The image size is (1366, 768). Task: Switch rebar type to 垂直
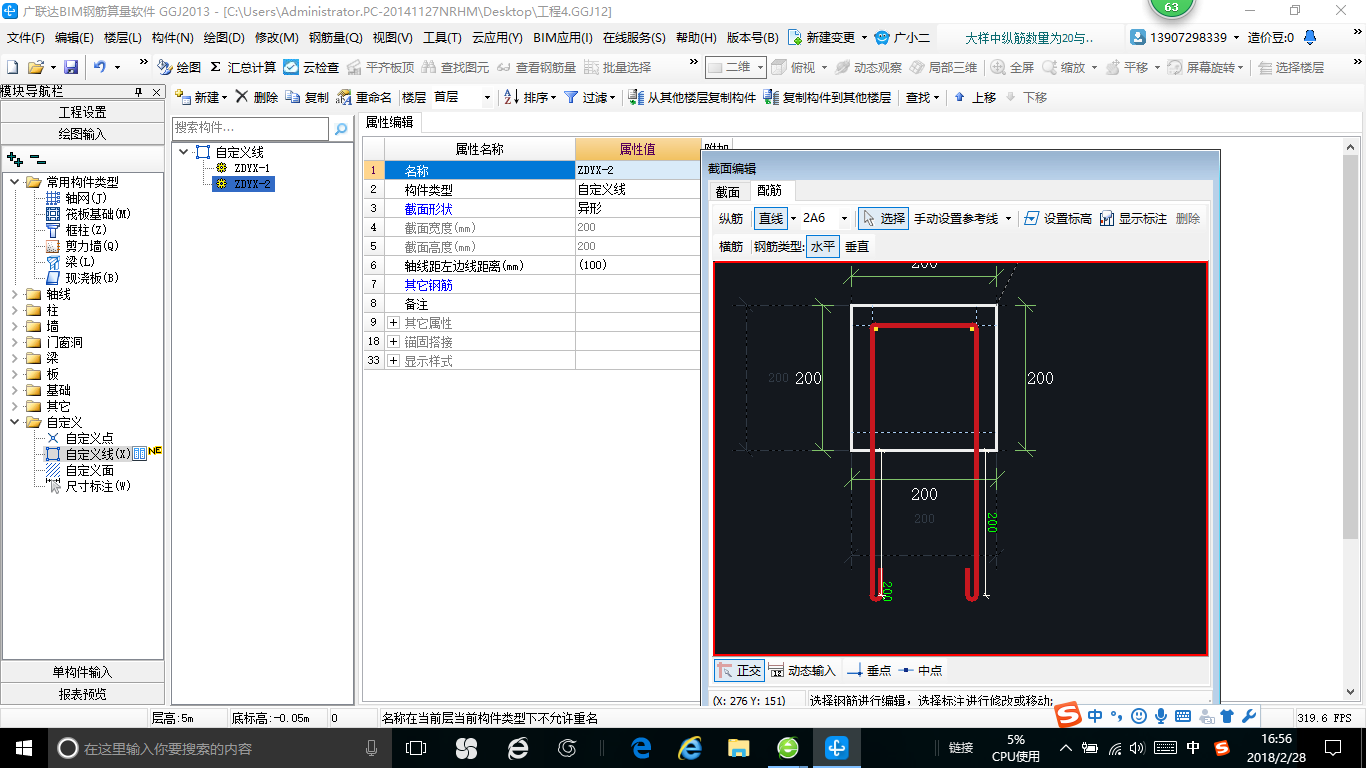coord(857,246)
